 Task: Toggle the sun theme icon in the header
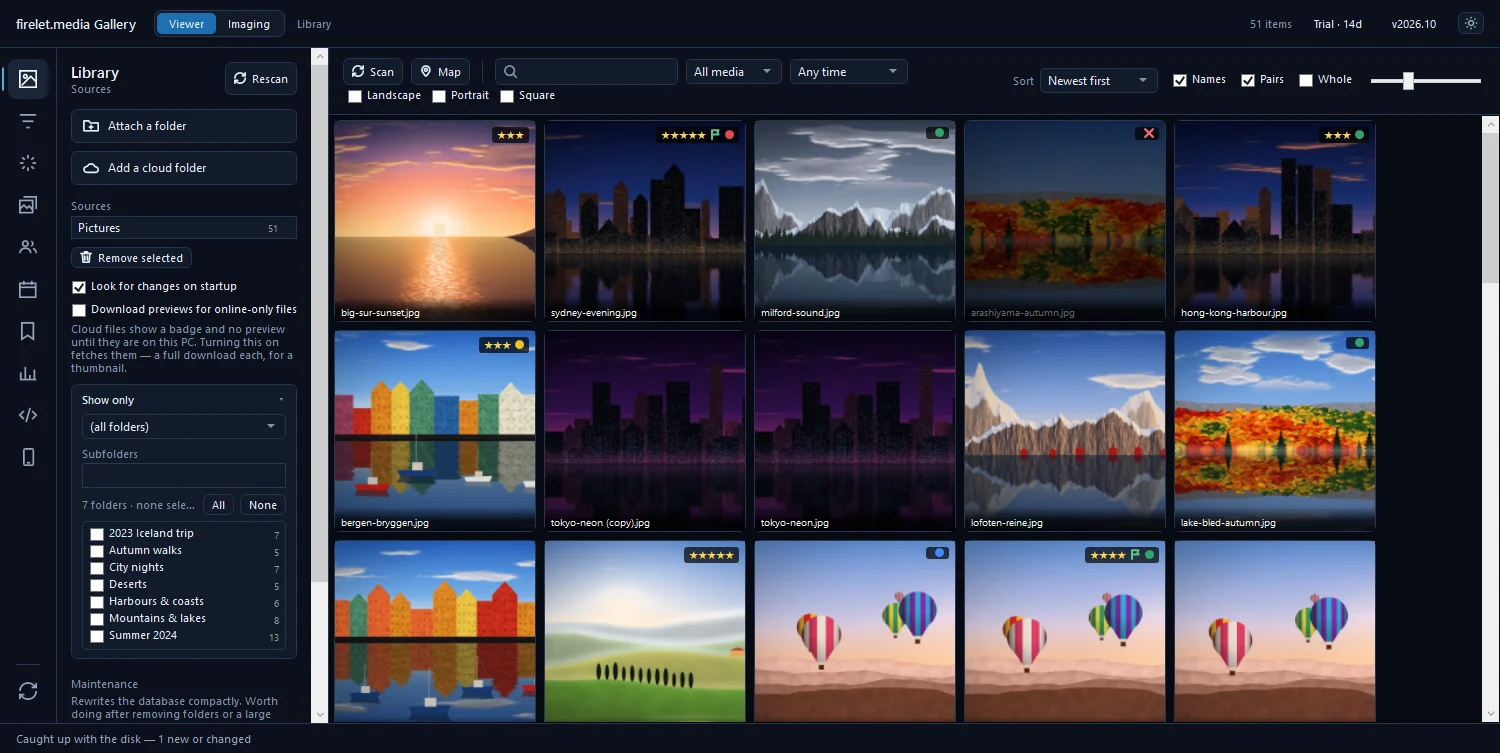tap(1470, 24)
